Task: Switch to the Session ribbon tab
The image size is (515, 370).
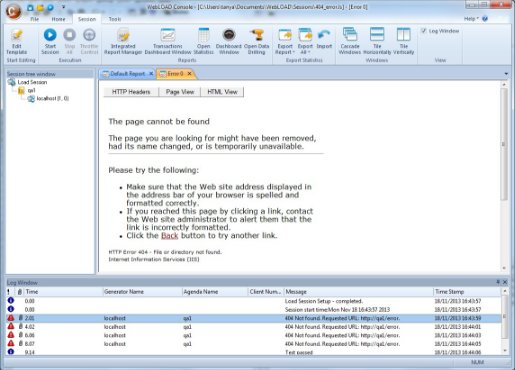Action: [87, 19]
